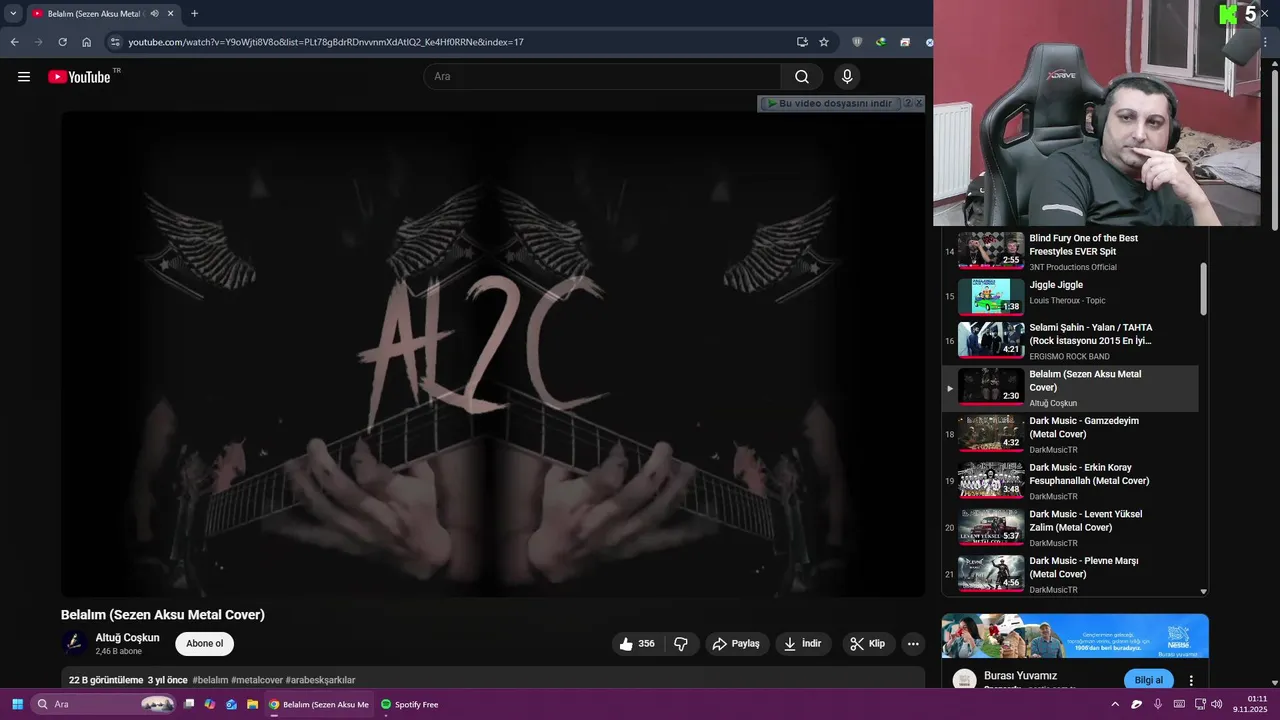The image size is (1280, 720).
Task: Open the Paylaş share dialog
Action: (x=736, y=644)
